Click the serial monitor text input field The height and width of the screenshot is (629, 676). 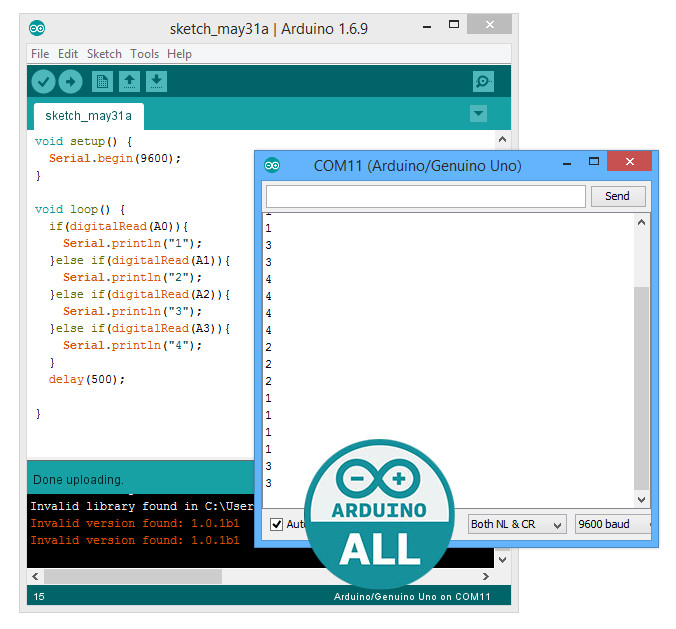(x=426, y=196)
